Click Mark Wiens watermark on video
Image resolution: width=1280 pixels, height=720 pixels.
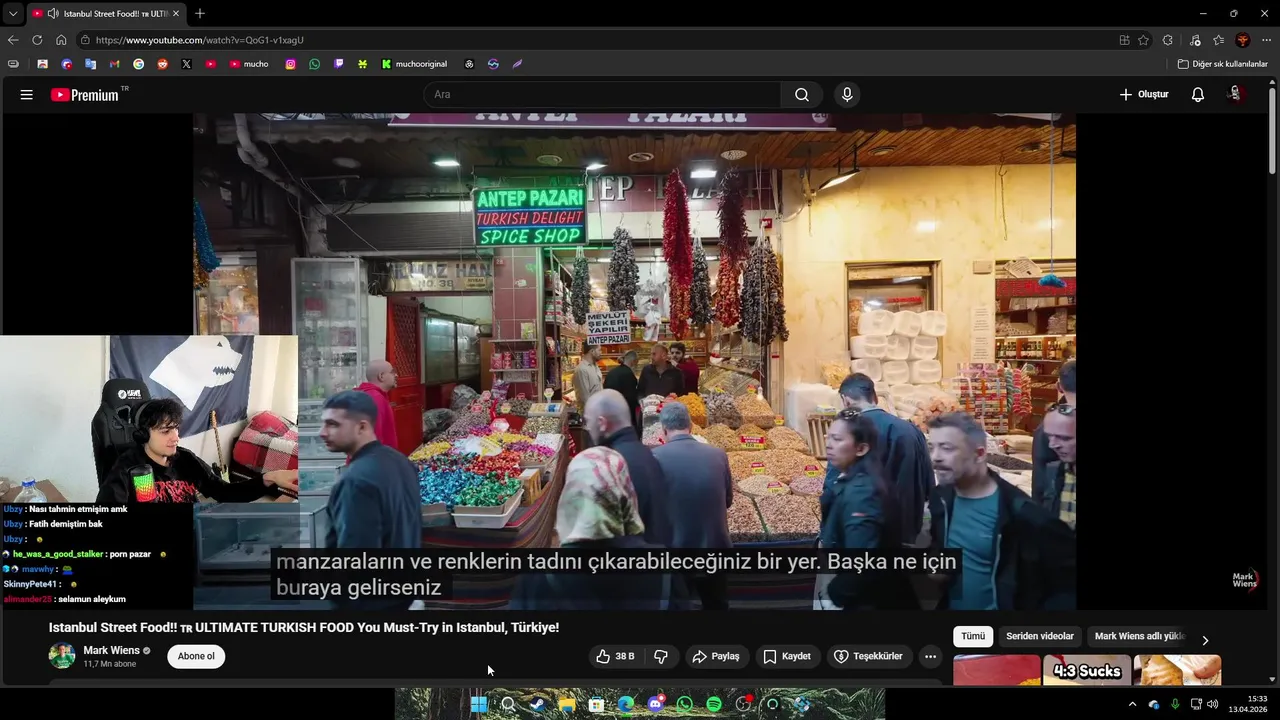[x=1245, y=580]
